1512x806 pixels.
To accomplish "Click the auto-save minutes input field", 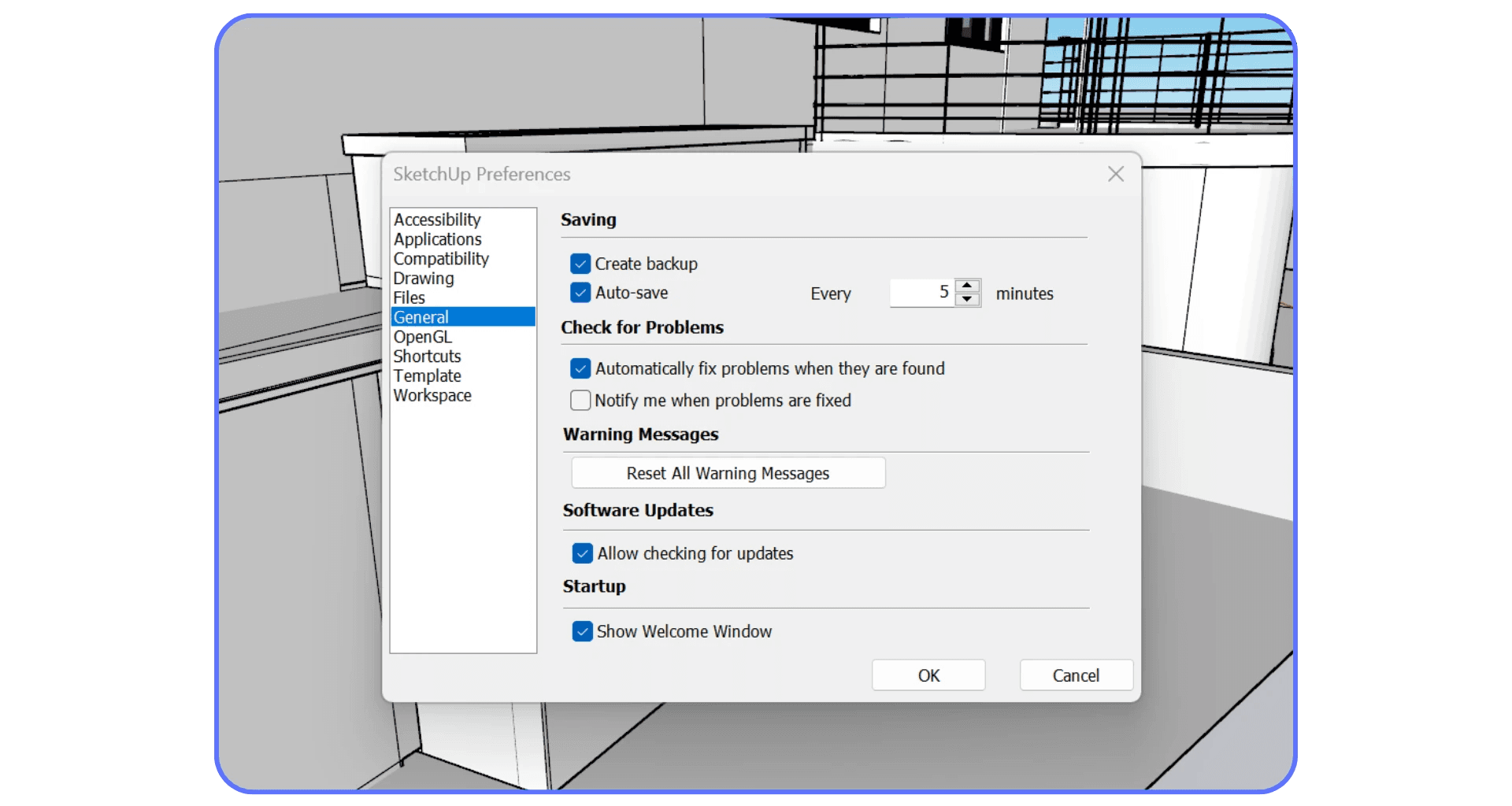I will (x=921, y=293).
